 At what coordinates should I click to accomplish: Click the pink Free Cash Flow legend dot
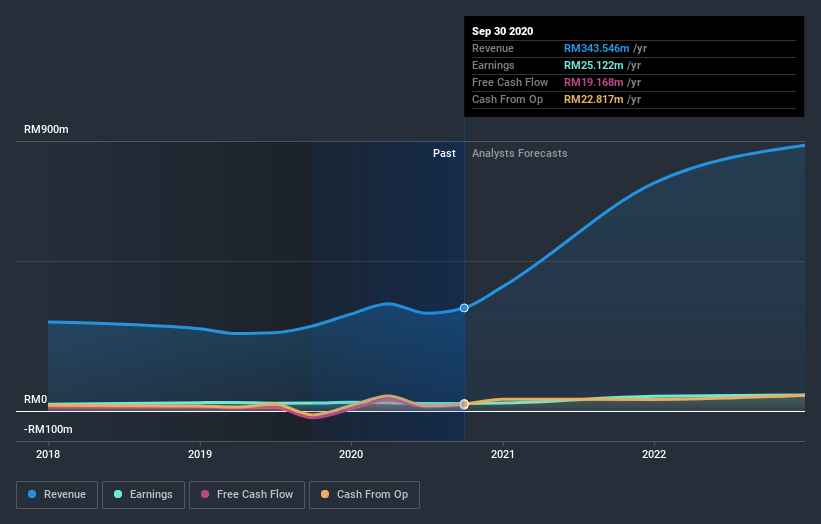pos(205,494)
